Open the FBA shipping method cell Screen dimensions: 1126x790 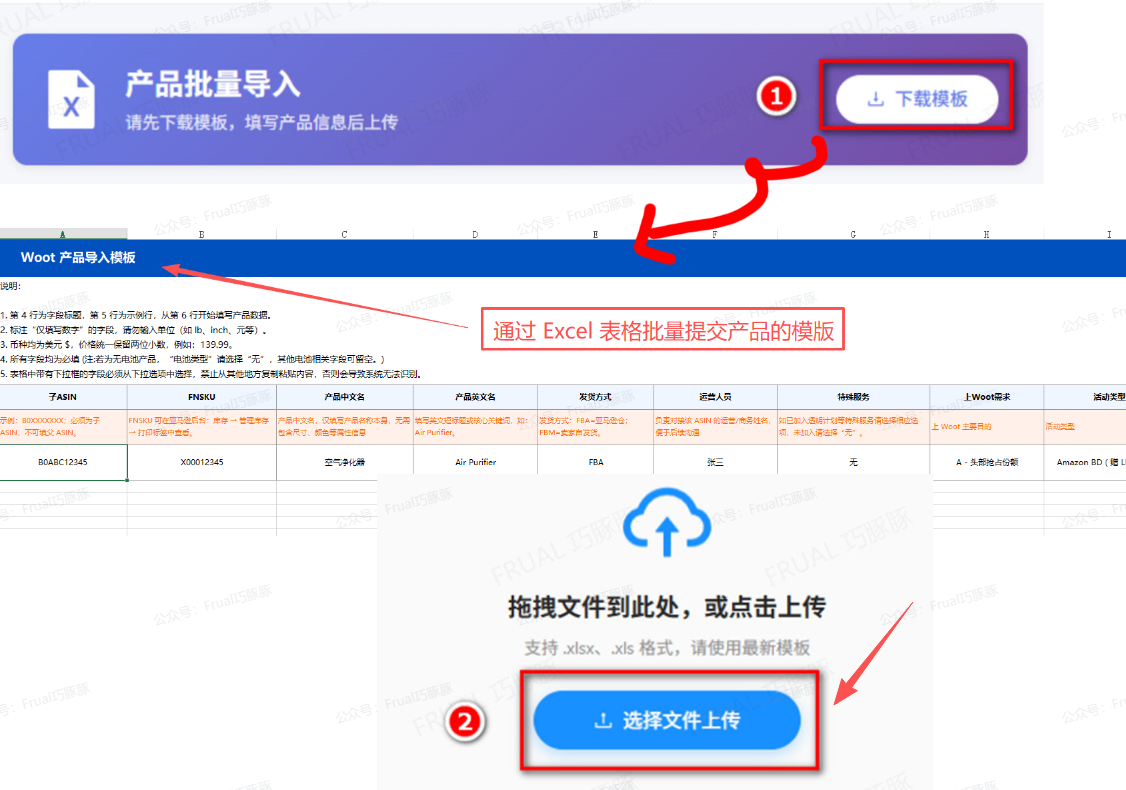[x=595, y=462]
